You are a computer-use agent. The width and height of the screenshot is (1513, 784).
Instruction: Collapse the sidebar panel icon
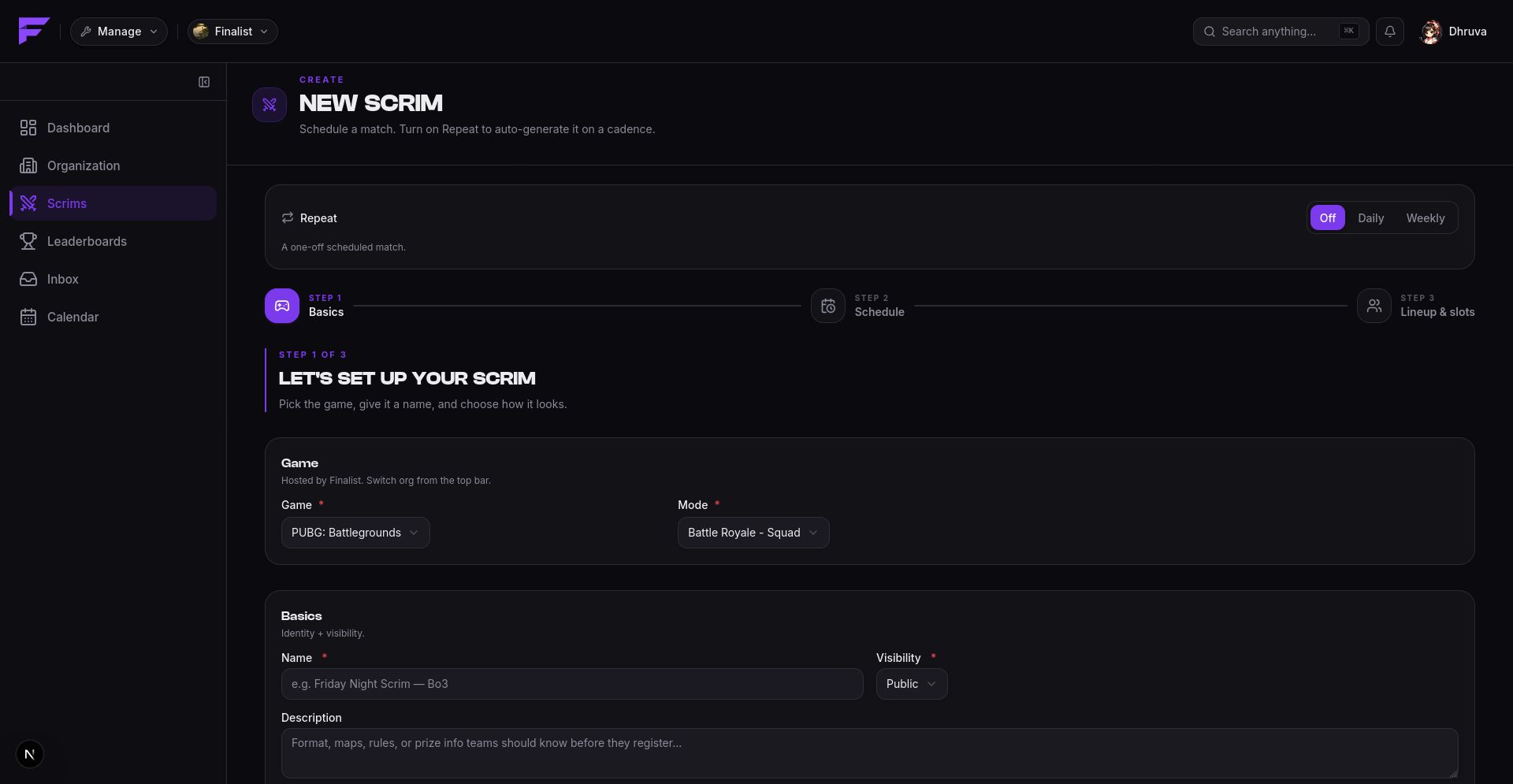pyautogui.click(x=204, y=82)
